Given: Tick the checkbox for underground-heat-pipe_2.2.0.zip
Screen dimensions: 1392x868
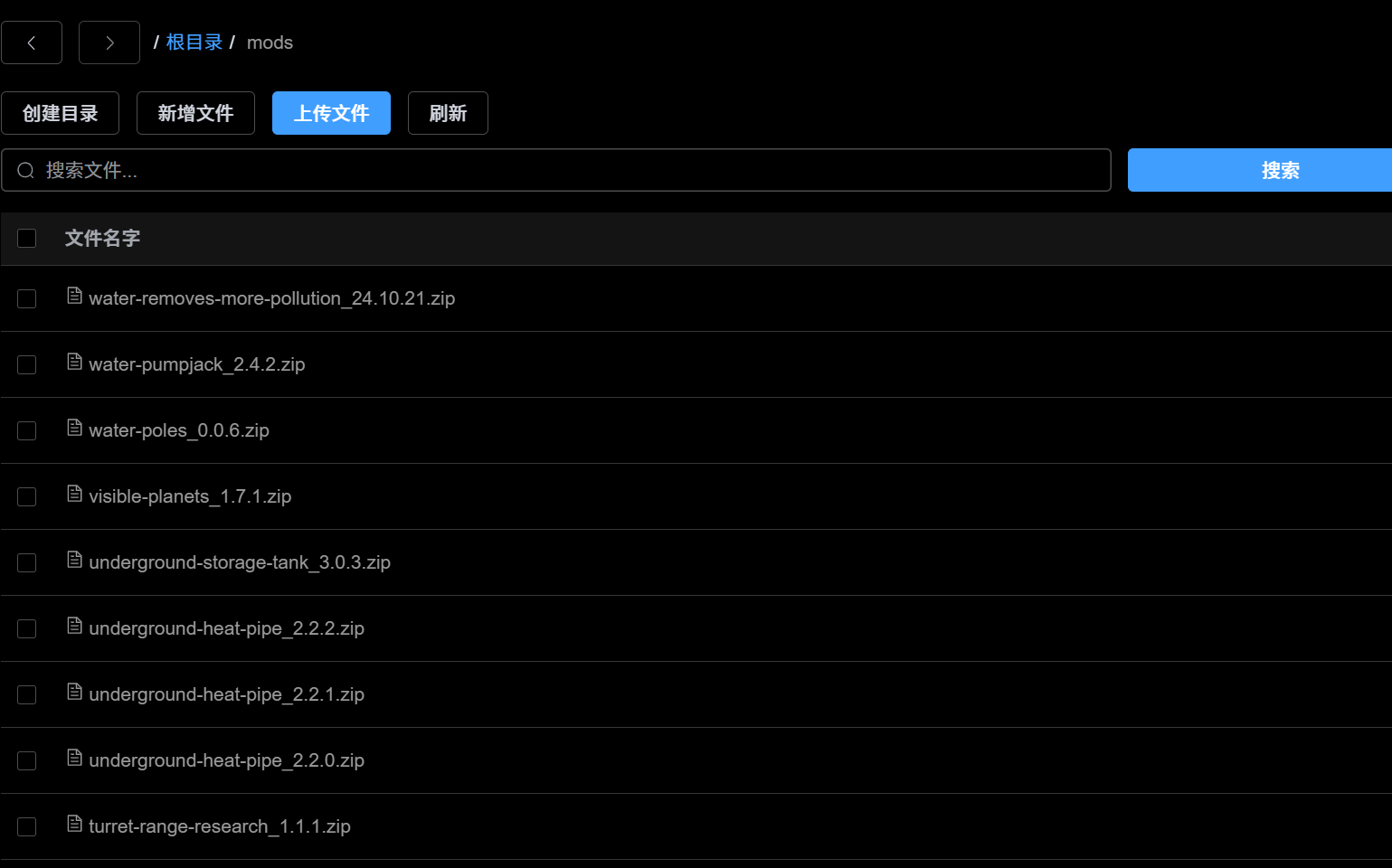Looking at the screenshot, I should pyautogui.click(x=27, y=760).
